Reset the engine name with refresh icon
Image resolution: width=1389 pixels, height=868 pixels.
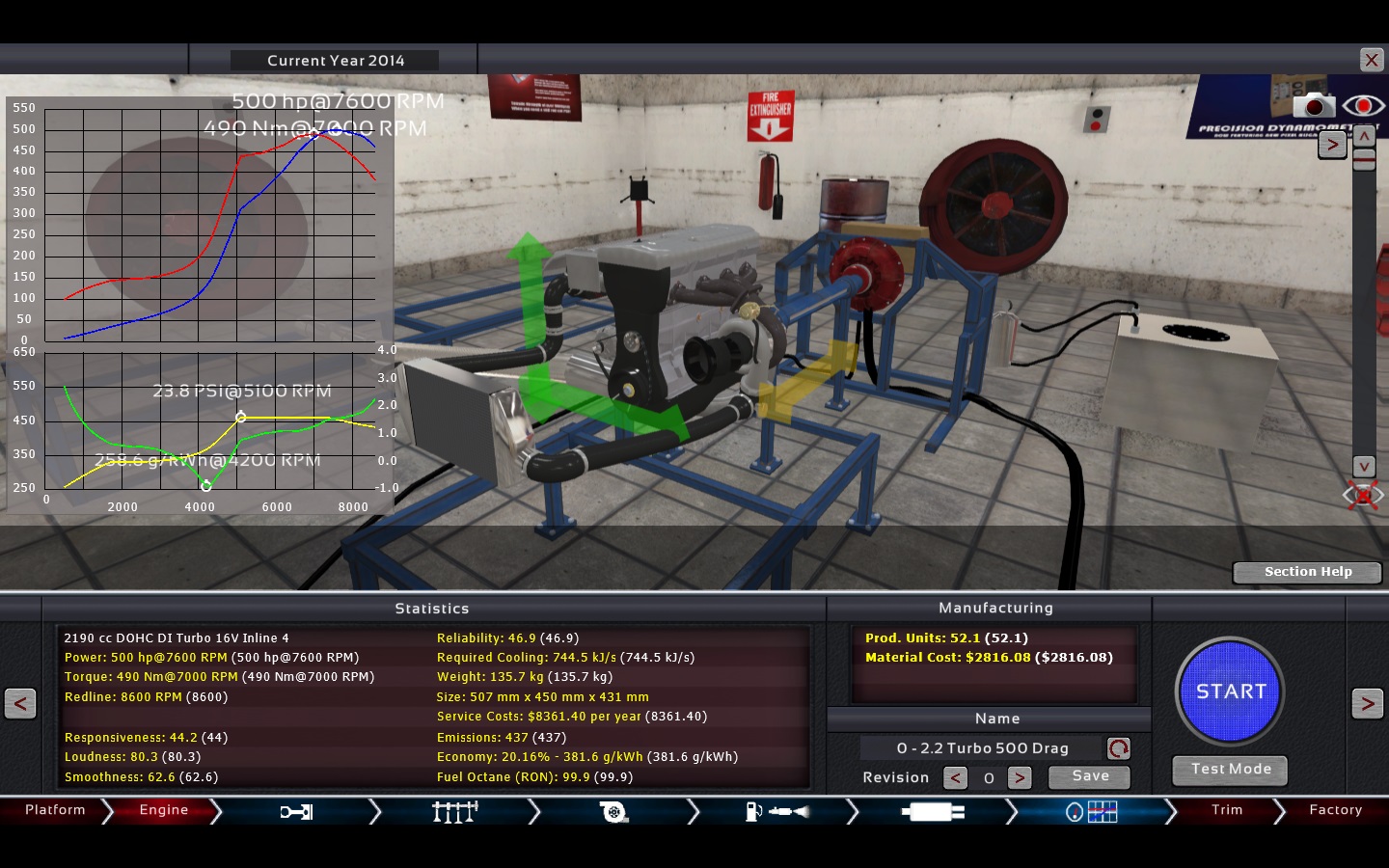click(x=1118, y=748)
